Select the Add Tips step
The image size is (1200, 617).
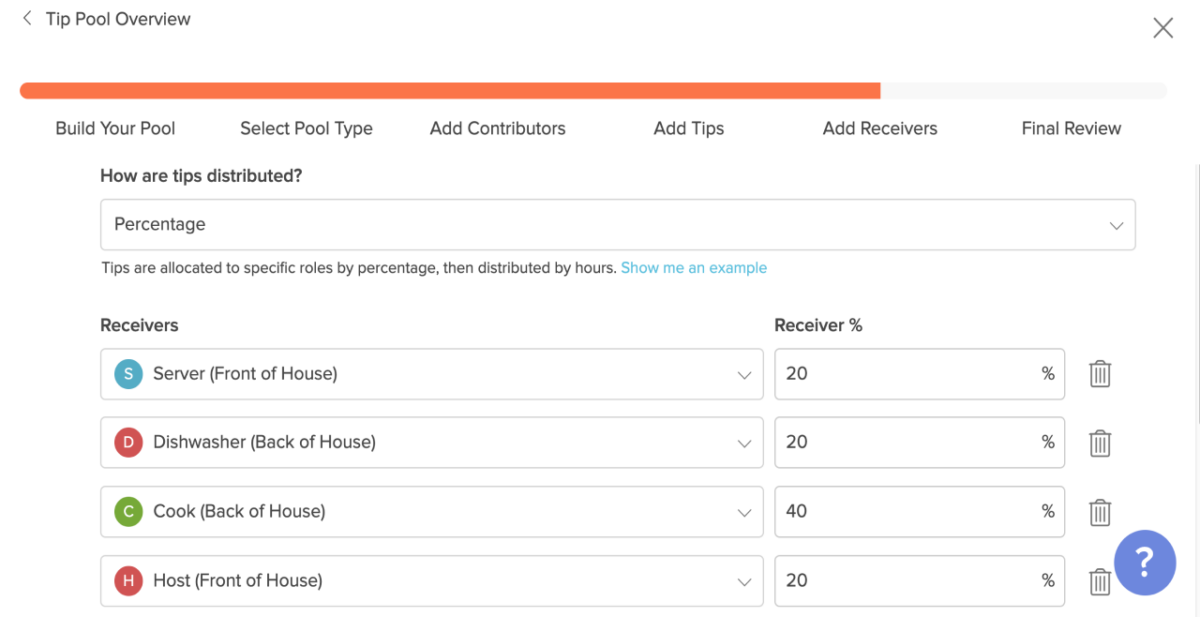688,128
